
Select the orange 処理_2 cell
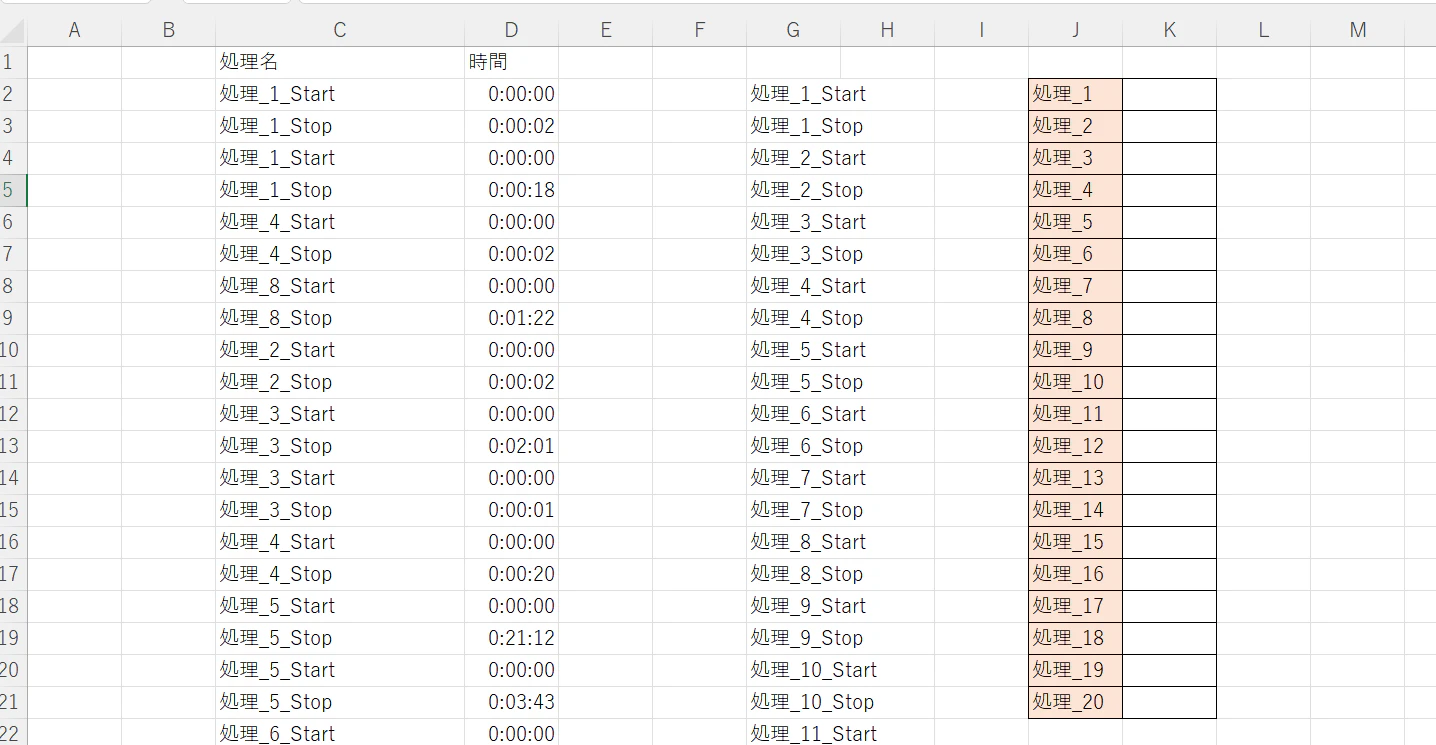pyautogui.click(x=1075, y=126)
